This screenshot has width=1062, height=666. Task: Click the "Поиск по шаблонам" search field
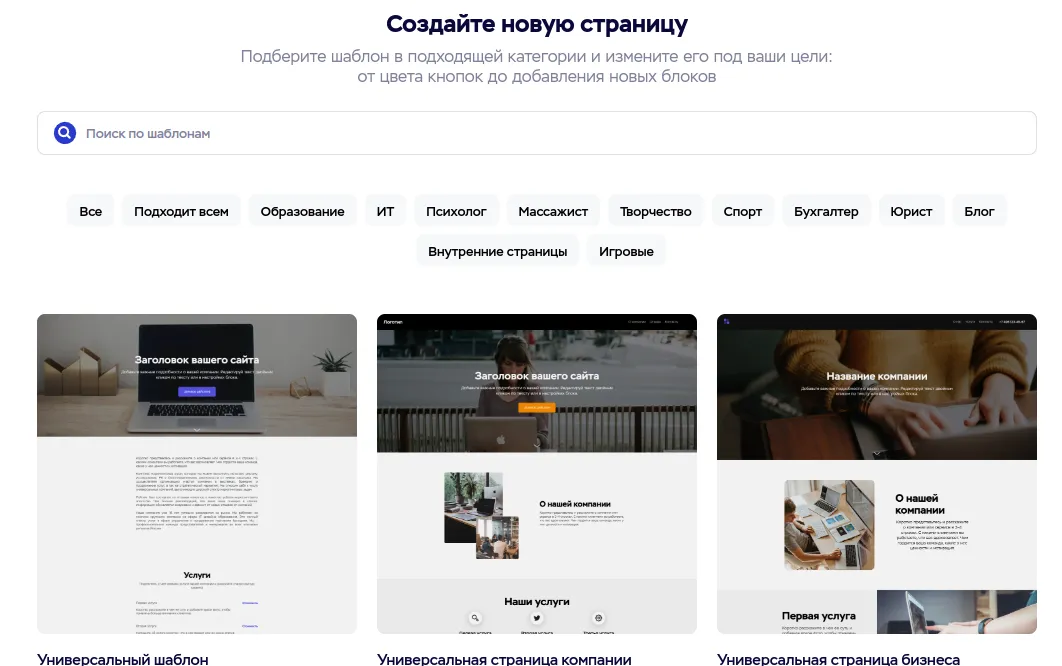(400, 132)
